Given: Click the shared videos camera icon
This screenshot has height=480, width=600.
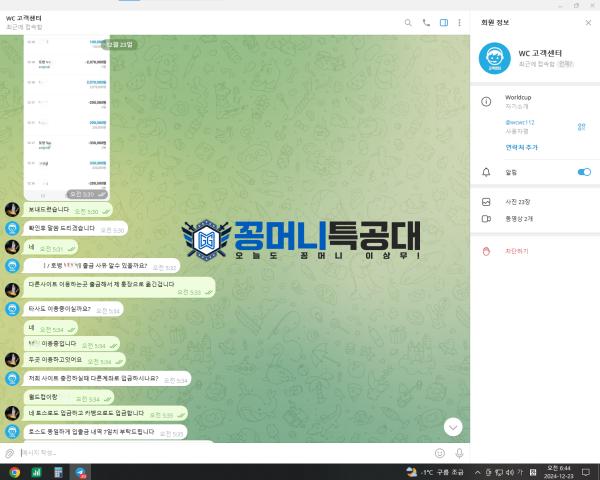Looking at the screenshot, I should pyautogui.click(x=486, y=219).
